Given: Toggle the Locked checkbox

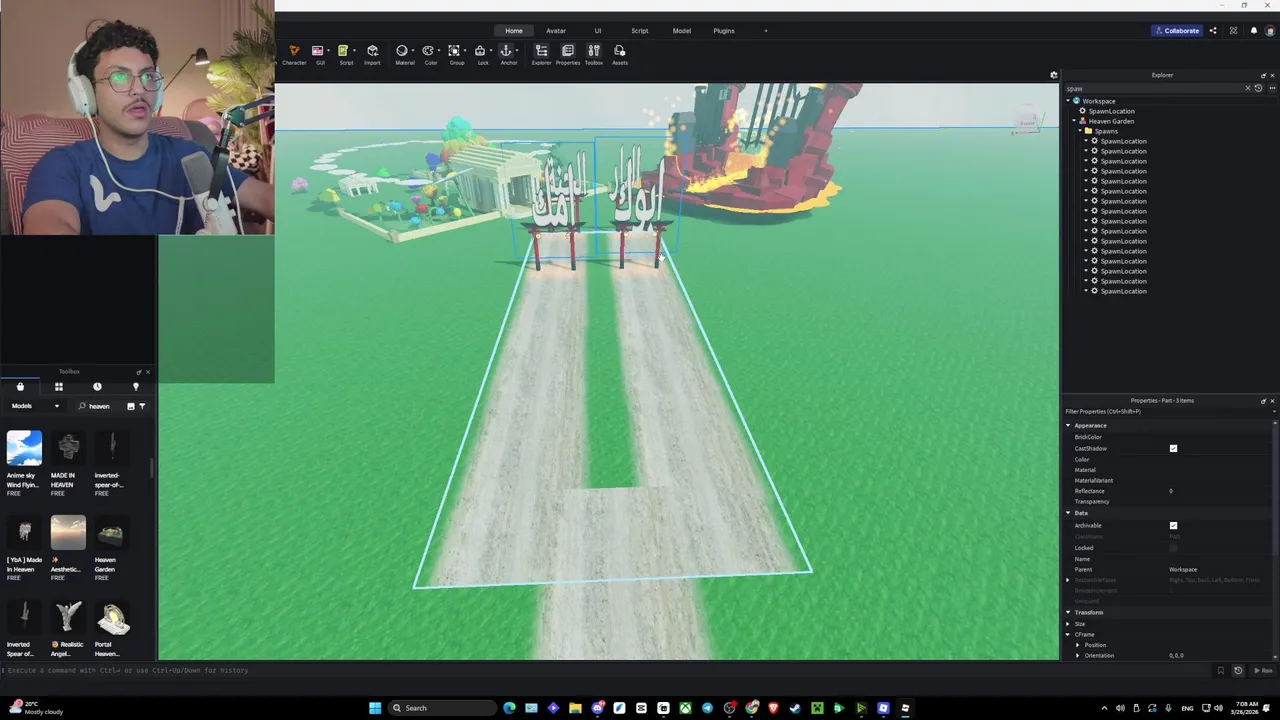Looking at the screenshot, I should tap(1173, 548).
